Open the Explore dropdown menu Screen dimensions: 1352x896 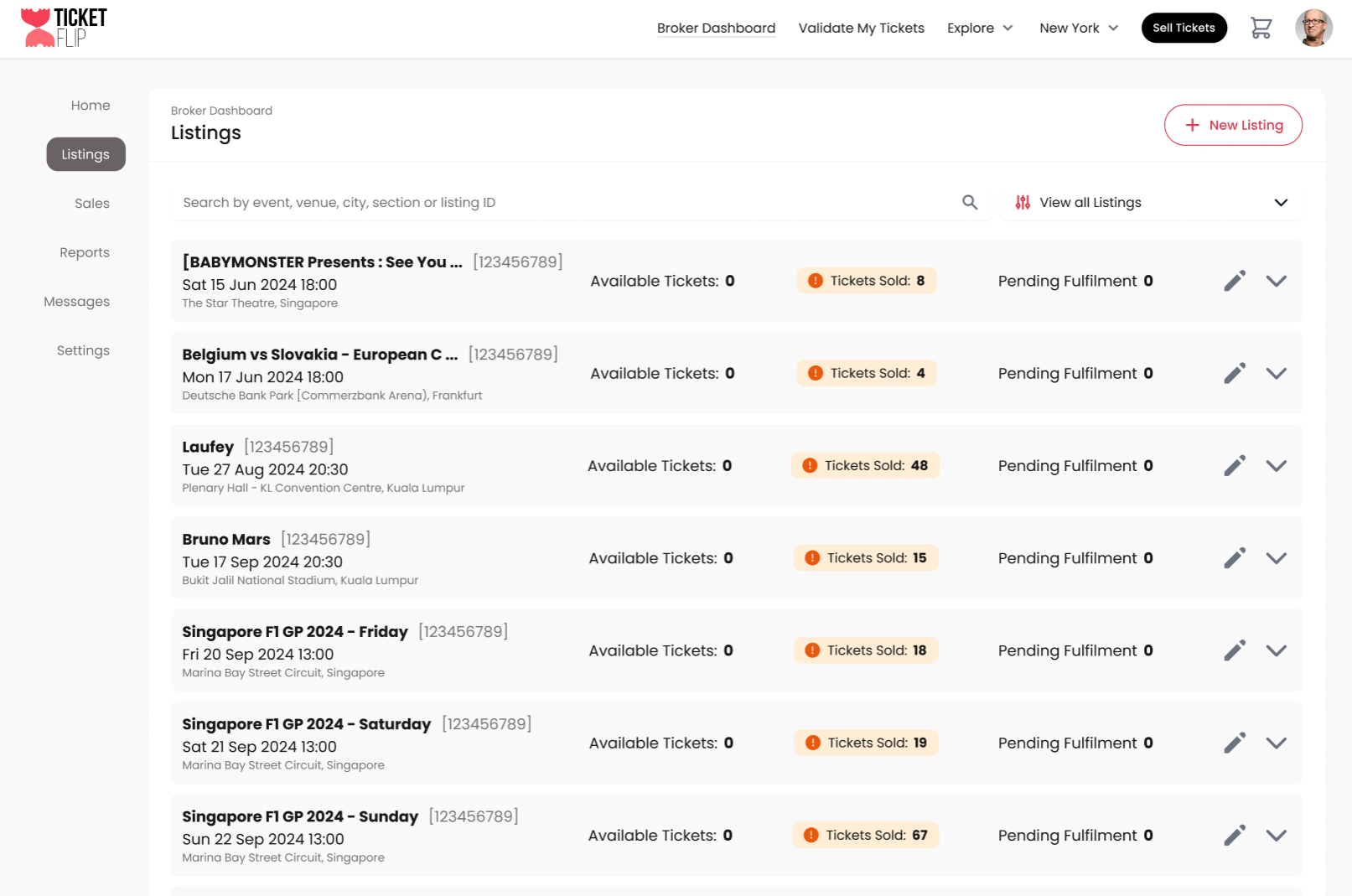[980, 28]
